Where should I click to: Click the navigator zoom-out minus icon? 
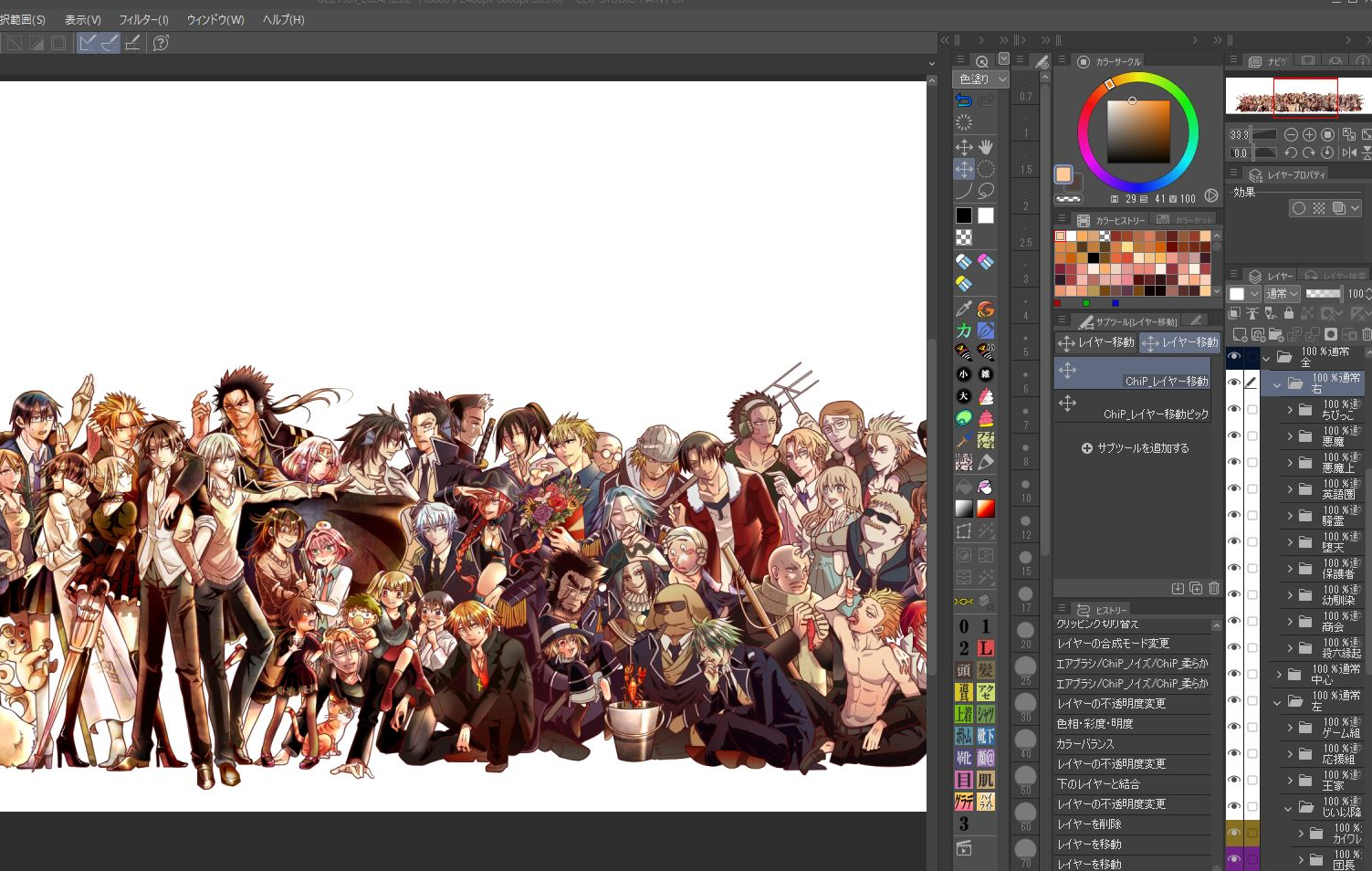click(x=1291, y=134)
